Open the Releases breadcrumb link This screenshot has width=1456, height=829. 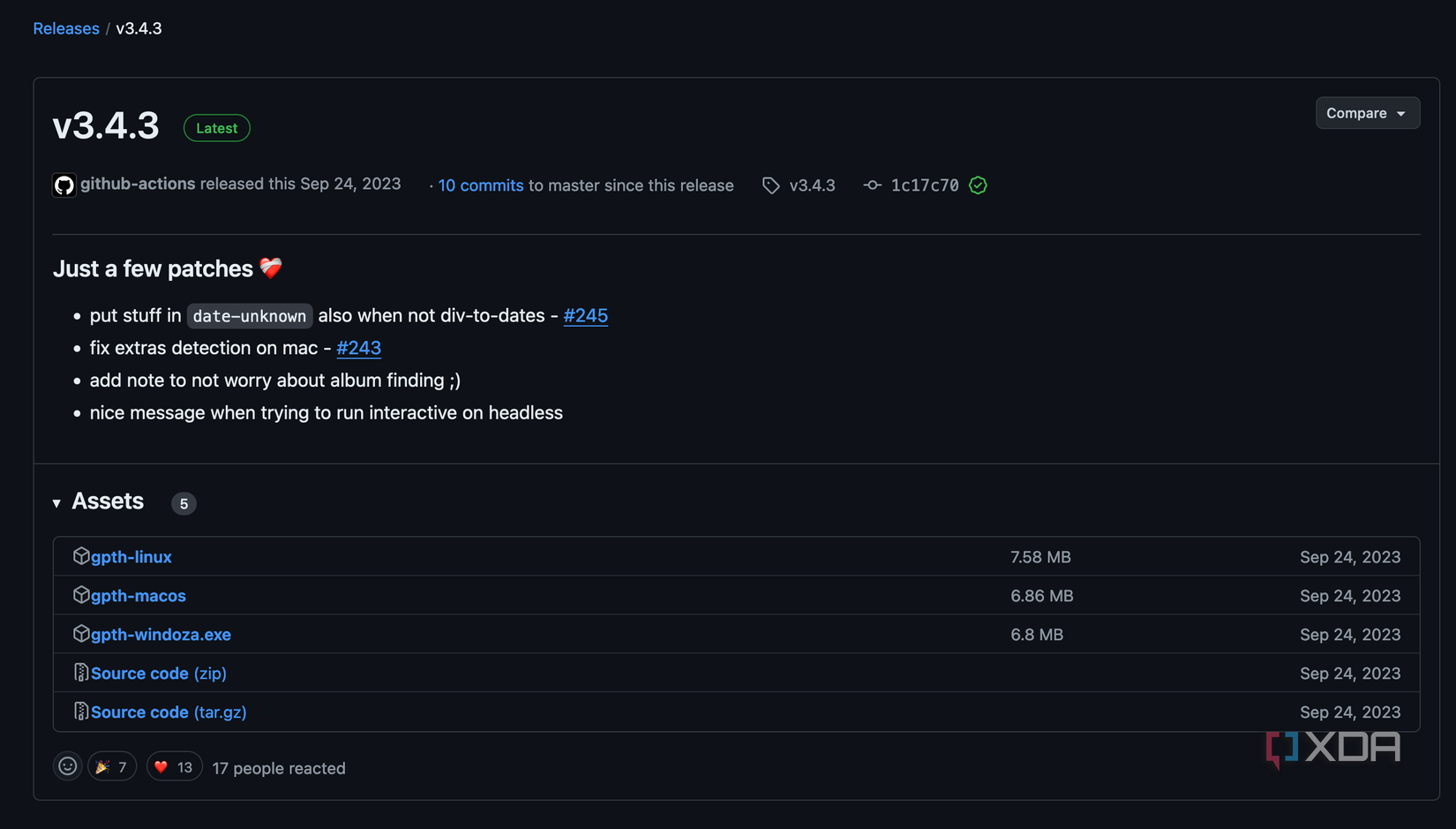click(x=66, y=28)
